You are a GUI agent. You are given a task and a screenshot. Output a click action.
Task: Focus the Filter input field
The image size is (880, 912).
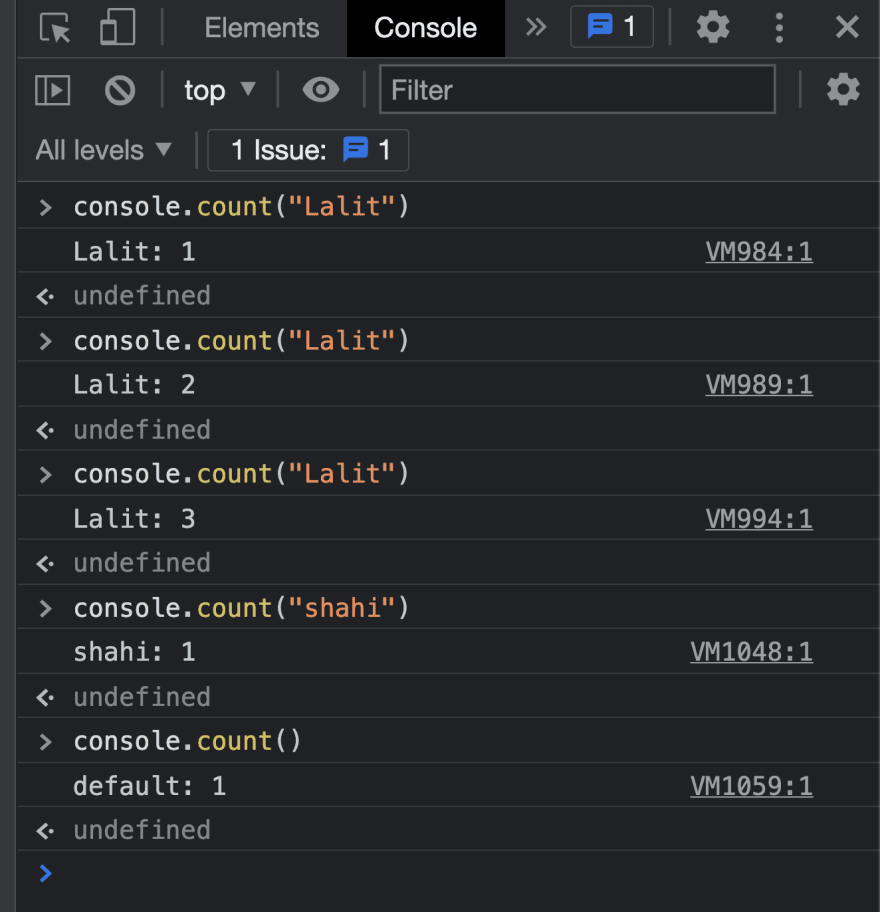[577, 89]
